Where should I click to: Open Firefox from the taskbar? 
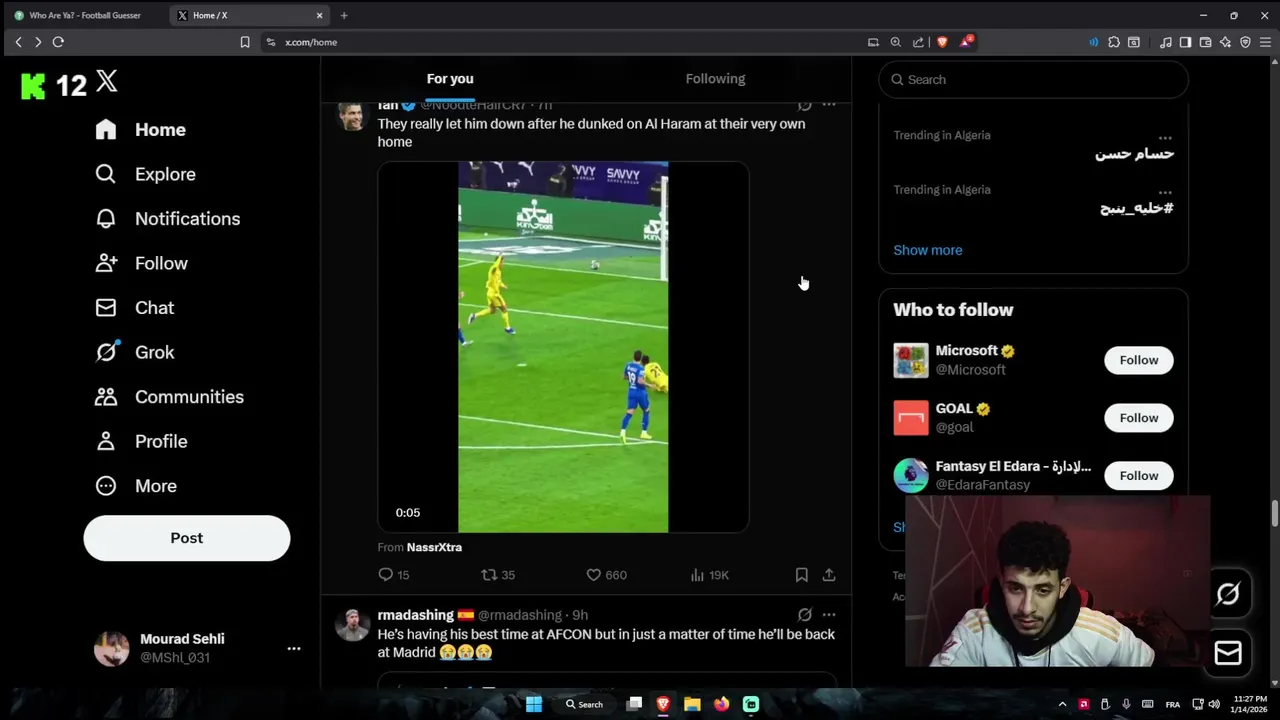721,704
